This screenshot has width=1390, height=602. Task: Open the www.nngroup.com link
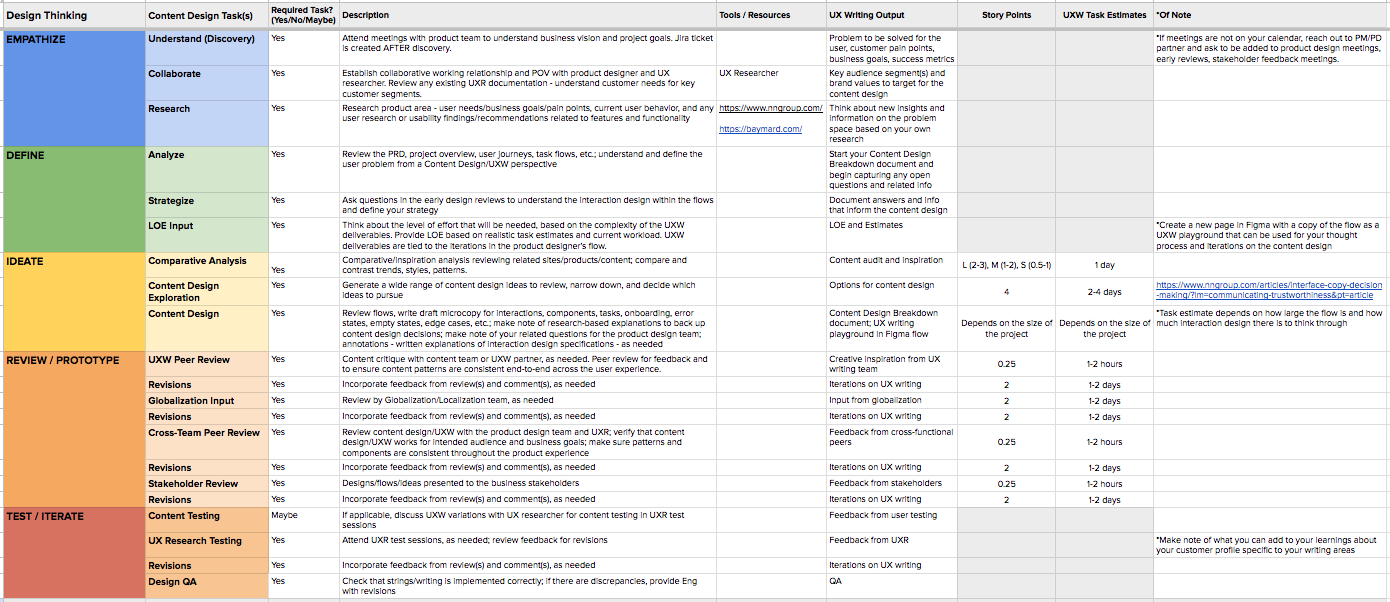point(770,108)
